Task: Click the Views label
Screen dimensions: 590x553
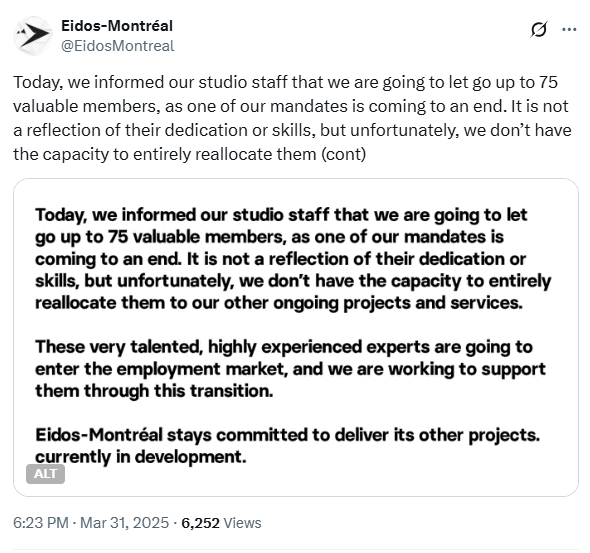Action: [x=242, y=523]
